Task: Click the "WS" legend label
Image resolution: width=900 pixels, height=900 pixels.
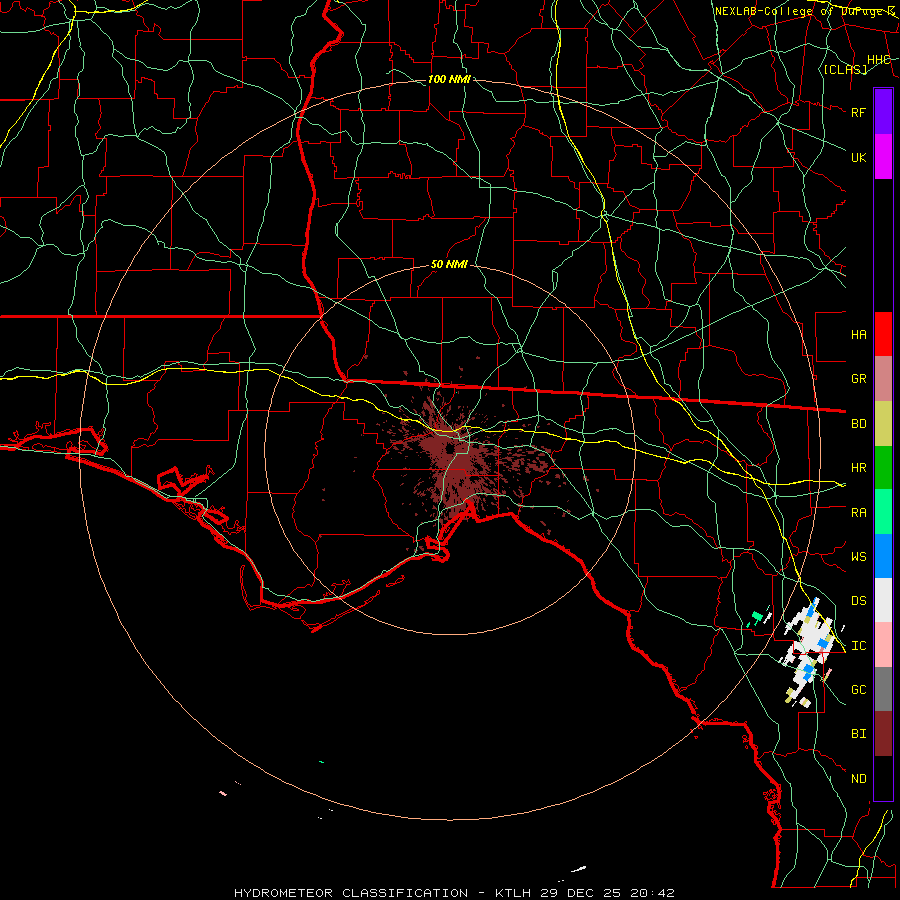Action: (x=858, y=556)
